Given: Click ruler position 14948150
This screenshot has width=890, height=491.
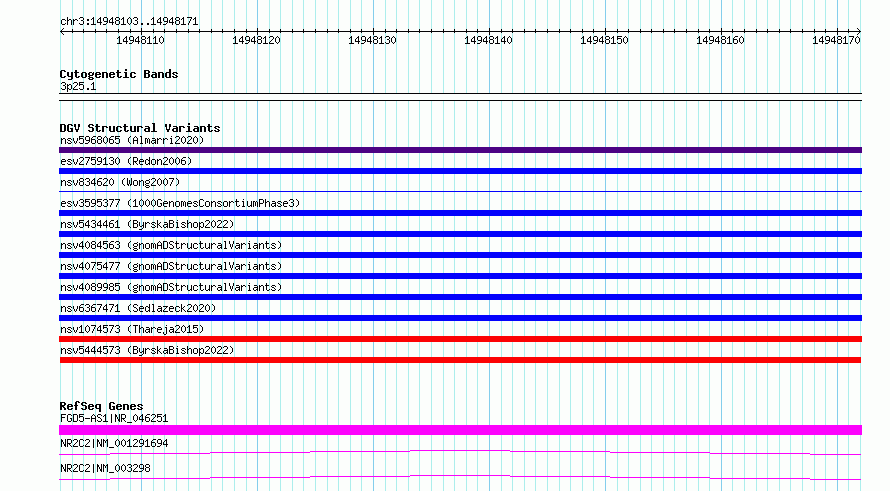Looking at the screenshot, I should tap(604, 40).
